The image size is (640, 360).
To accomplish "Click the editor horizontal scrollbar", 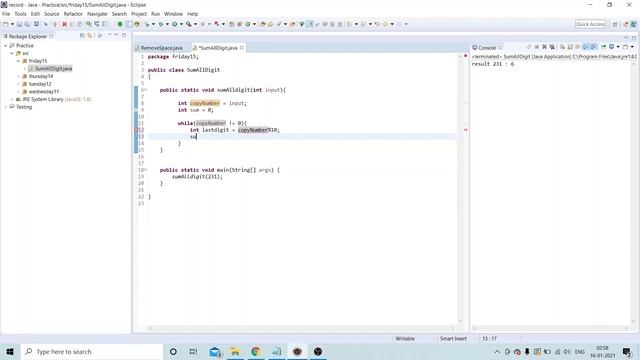I will click(301, 328).
